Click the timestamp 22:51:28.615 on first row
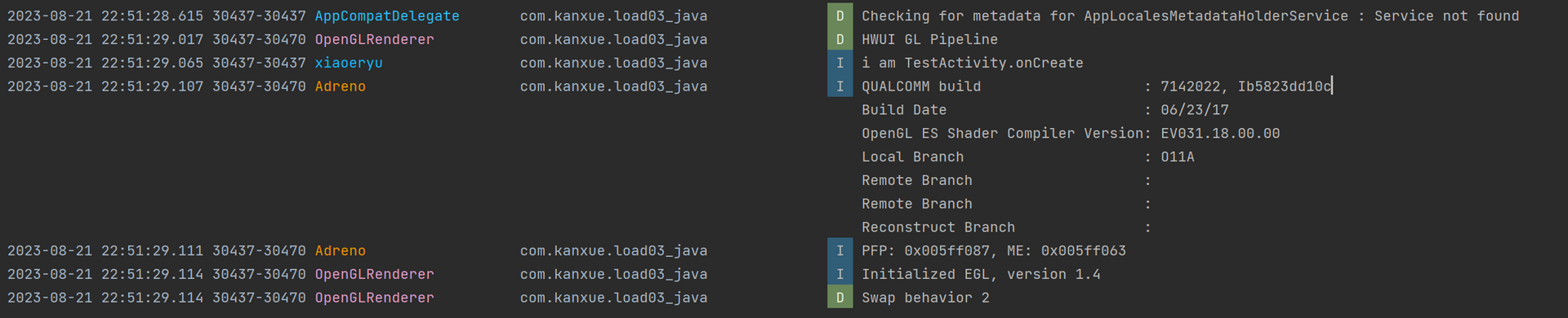Viewport: 1568px width, 318px height. [x=152, y=15]
